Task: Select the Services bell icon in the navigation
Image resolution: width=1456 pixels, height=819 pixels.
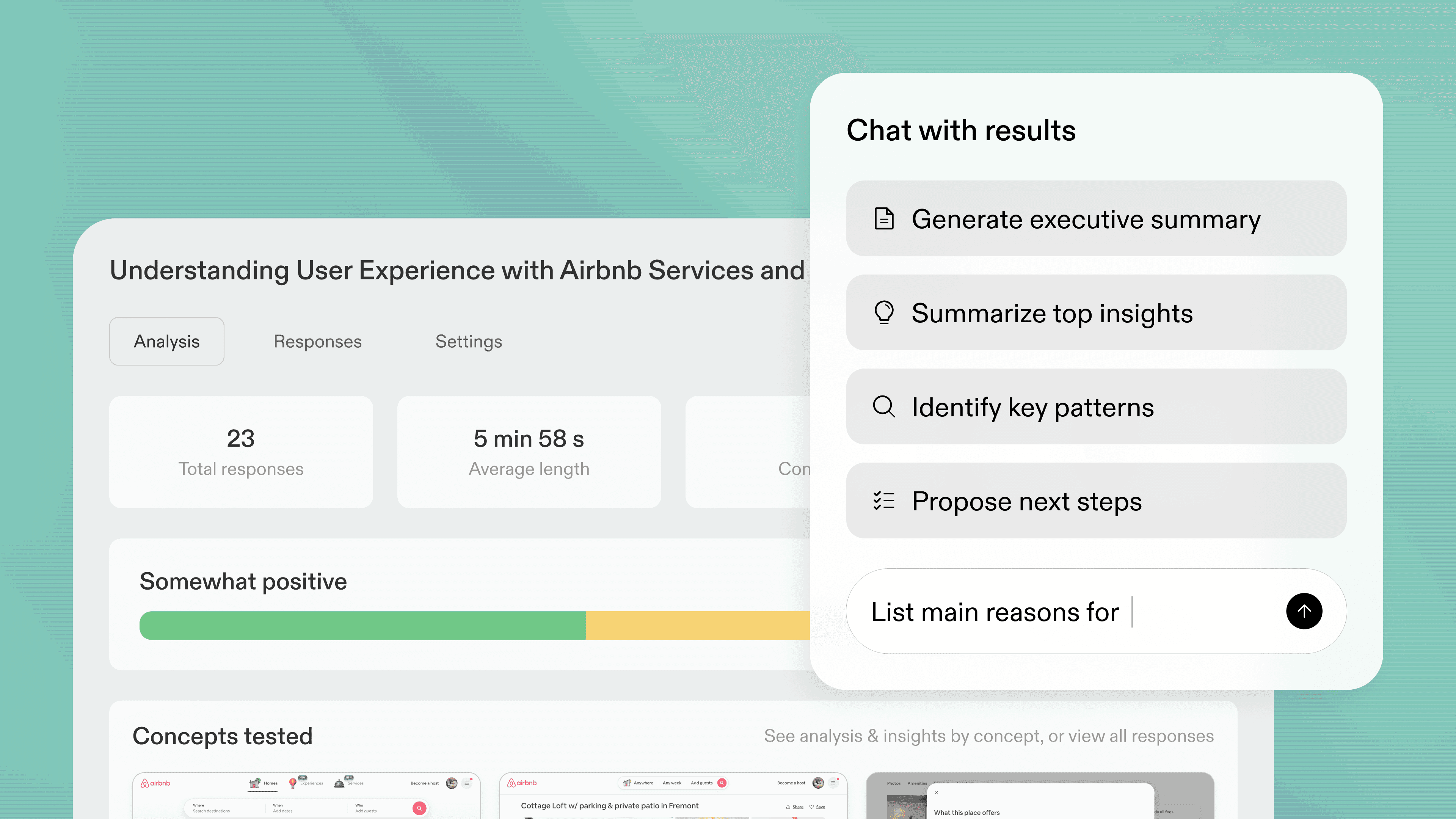Action: point(339,783)
